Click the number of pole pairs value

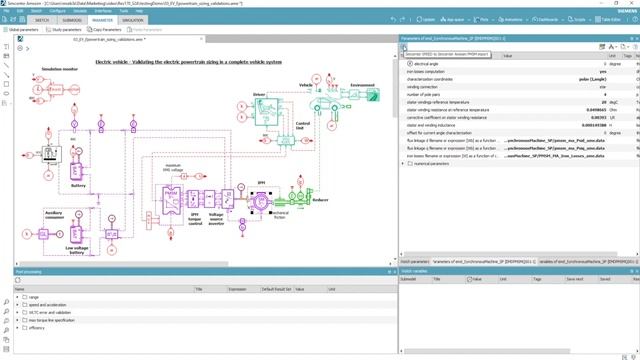pos(605,95)
